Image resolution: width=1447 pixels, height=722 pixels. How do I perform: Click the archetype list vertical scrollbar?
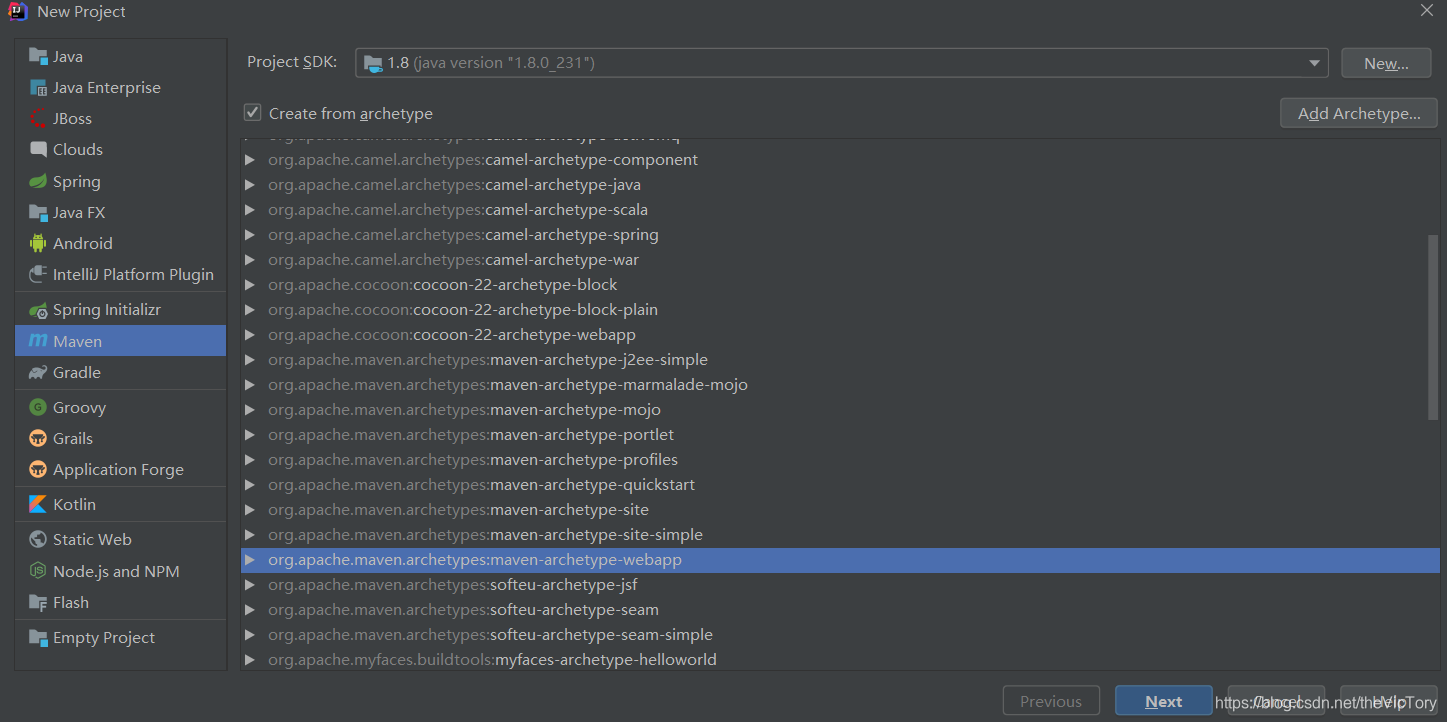tap(1433, 327)
